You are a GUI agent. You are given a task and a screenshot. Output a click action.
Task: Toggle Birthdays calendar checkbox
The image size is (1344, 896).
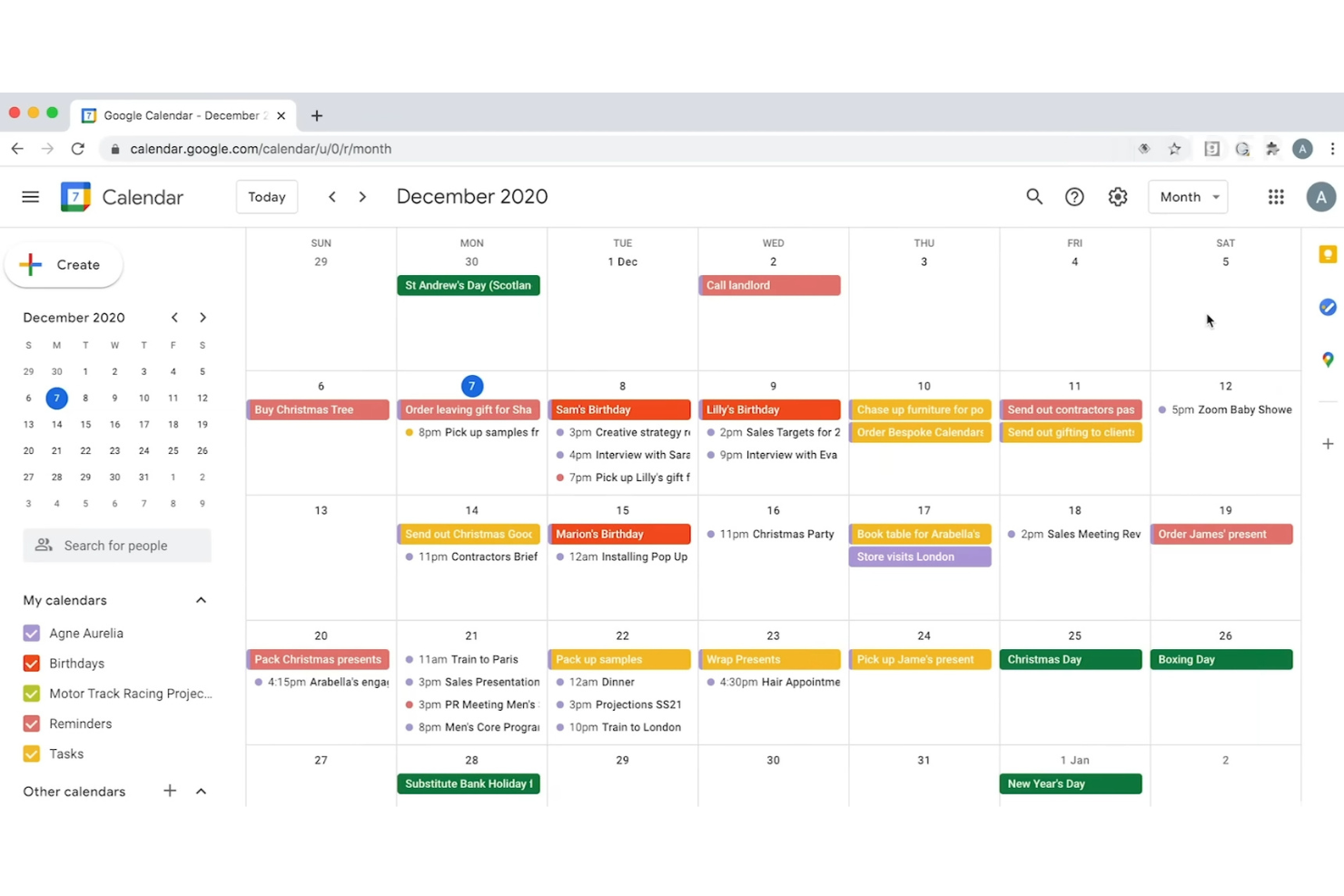[32, 664]
